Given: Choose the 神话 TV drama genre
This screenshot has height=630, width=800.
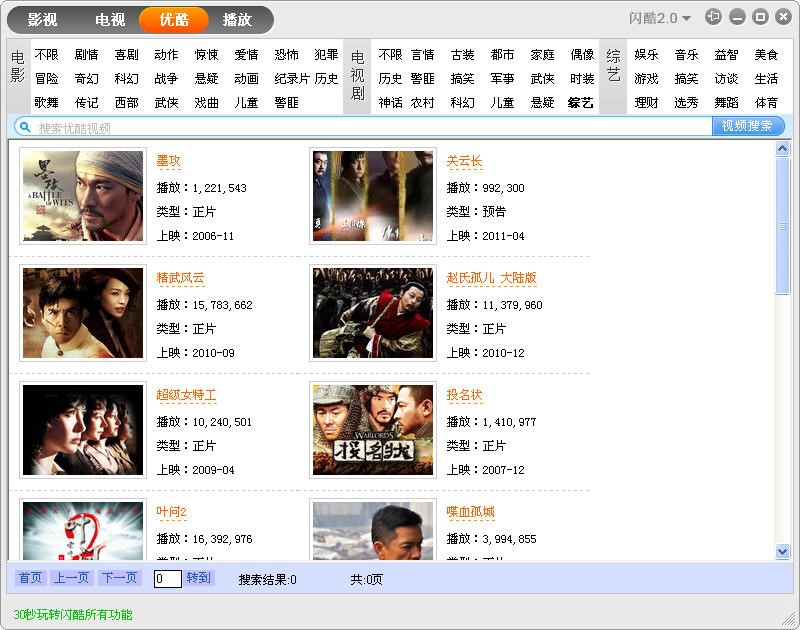Looking at the screenshot, I should pos(390,103).
